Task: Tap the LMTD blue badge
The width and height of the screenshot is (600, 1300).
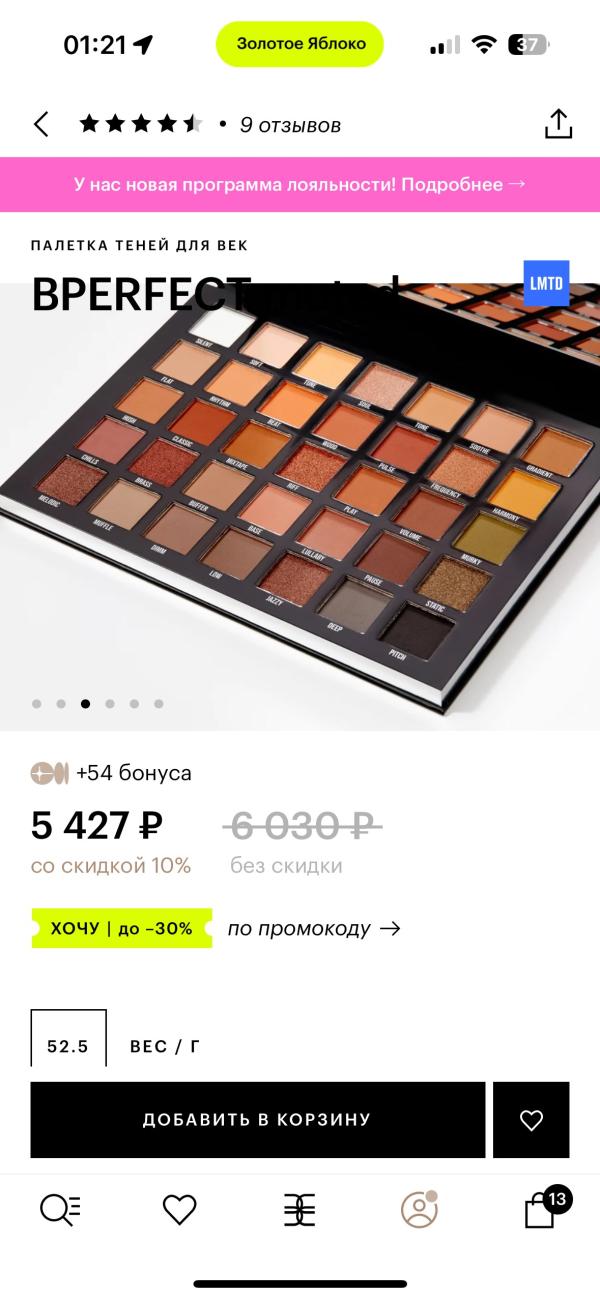Action: click(546, 284)
